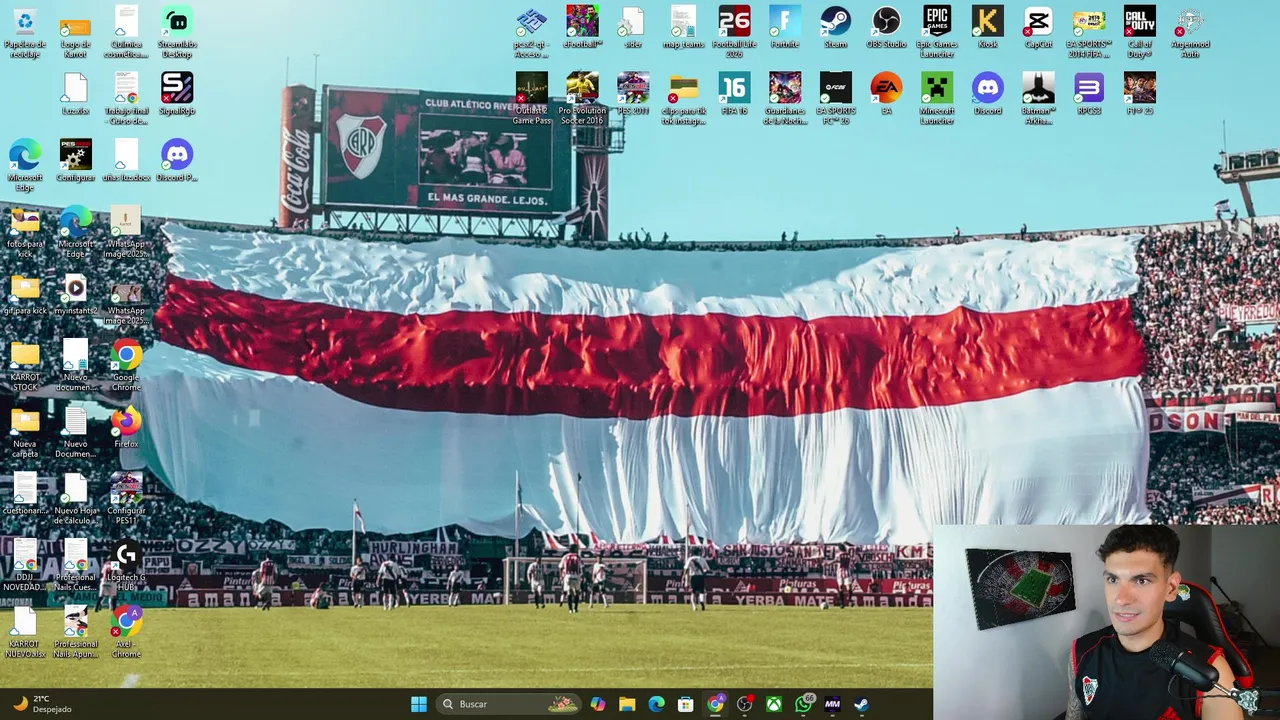The height and width of the screenshot is (720, 1280).
Task: Open Google Chrome from the taskbar
Action: coord(715,704)
